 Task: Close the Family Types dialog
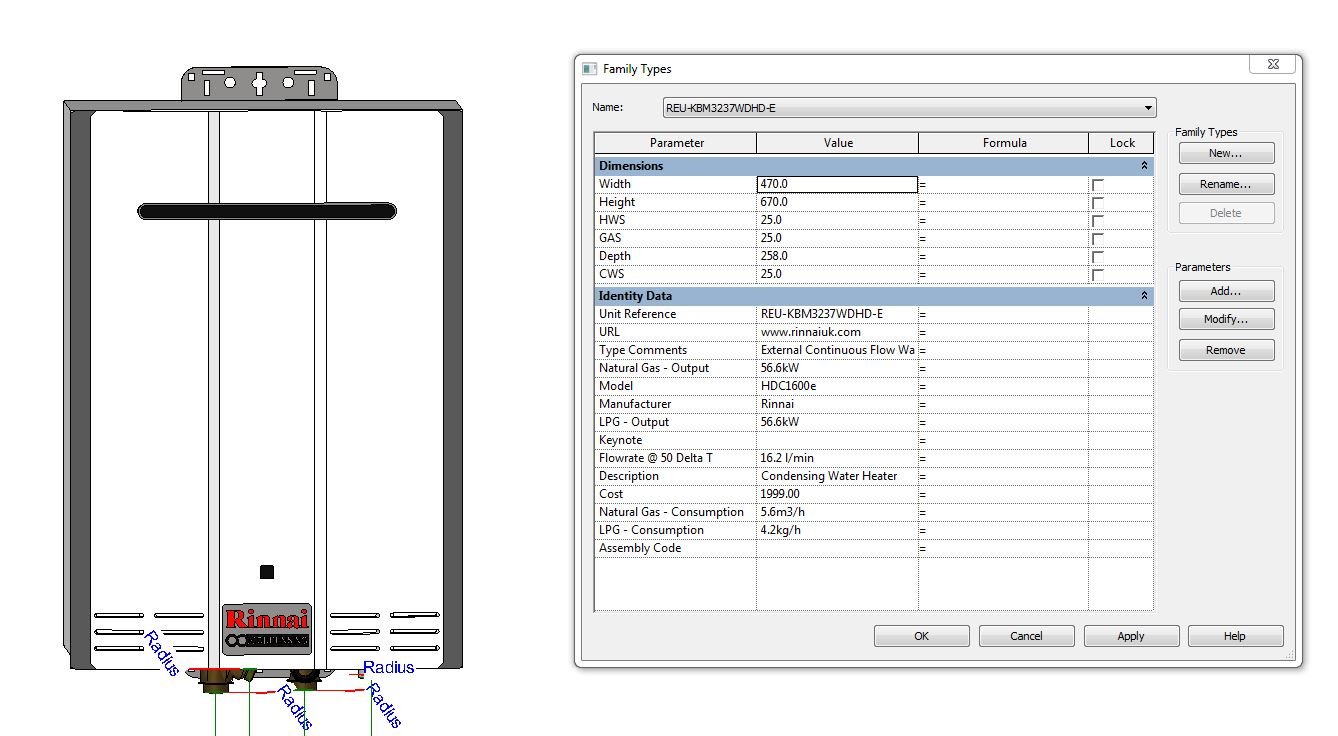(x=1273, y=65)
